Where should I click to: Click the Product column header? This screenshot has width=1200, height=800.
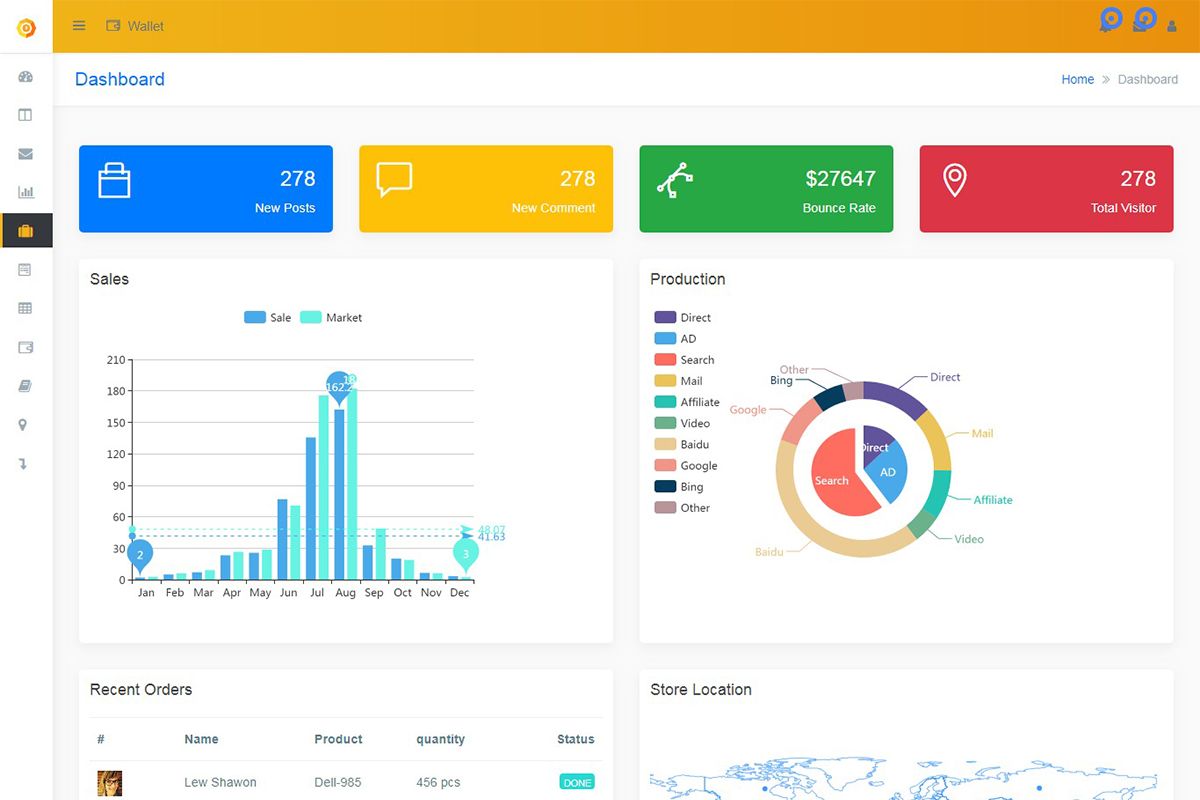coord(338,739)
